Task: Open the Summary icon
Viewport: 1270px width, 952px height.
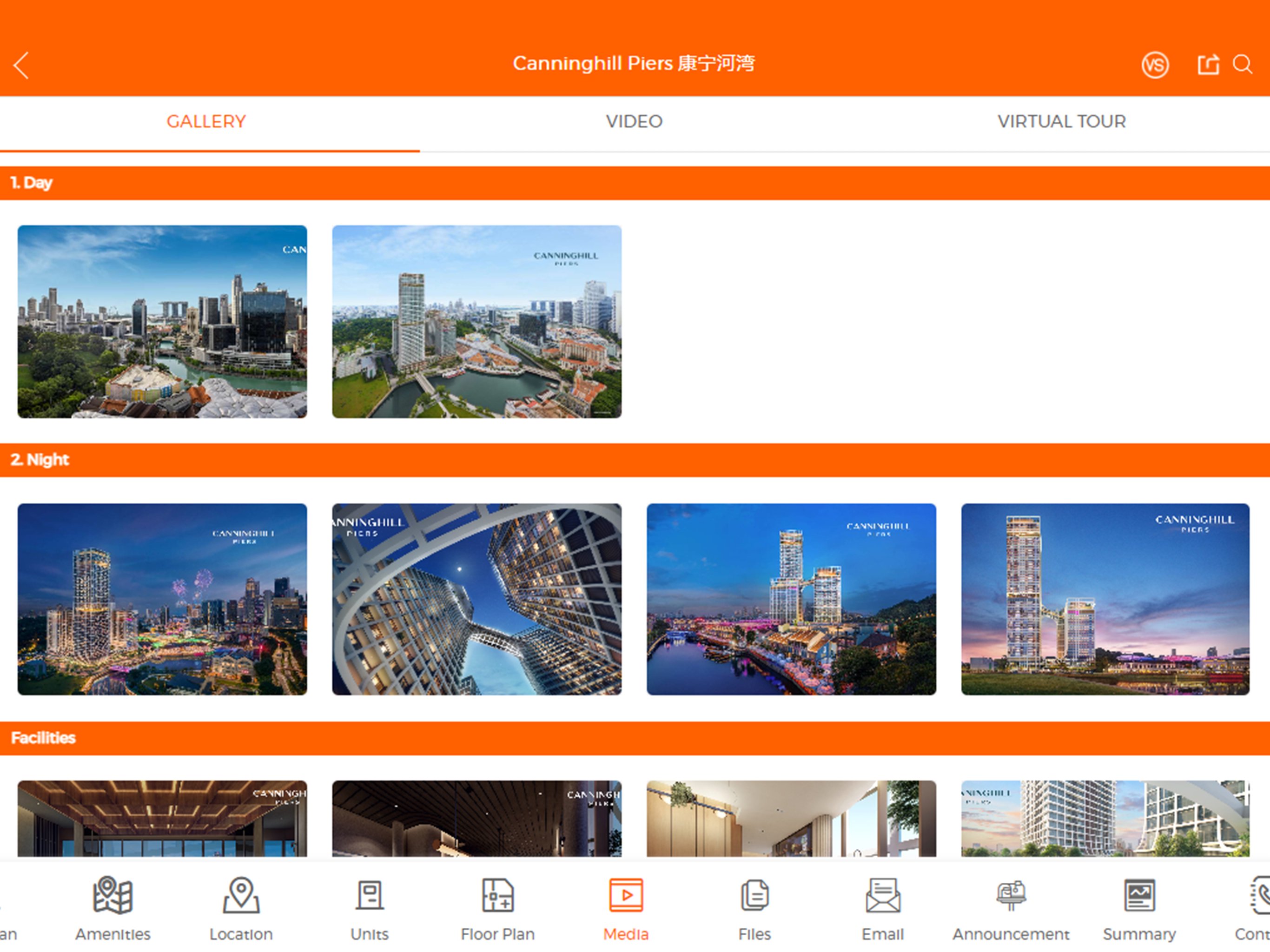Action: coord(1140,895)
